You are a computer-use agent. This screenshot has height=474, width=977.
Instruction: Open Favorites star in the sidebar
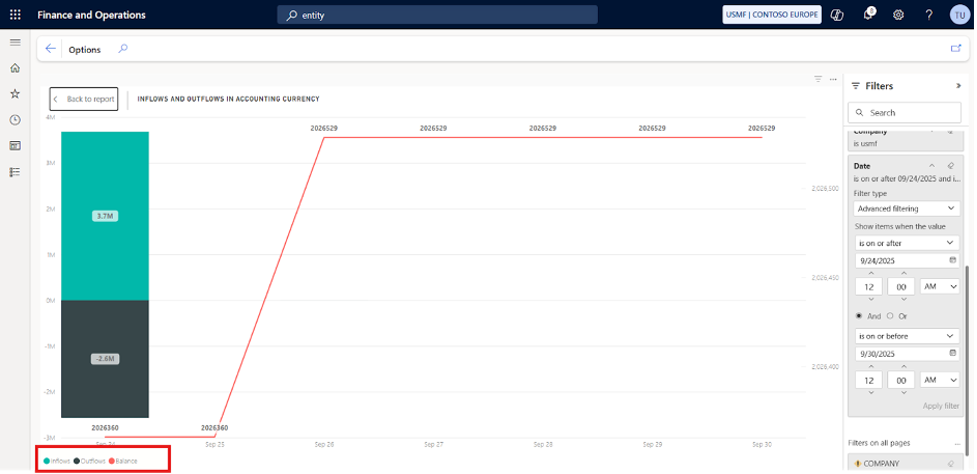pyautogui.click(x=15, y=93)
